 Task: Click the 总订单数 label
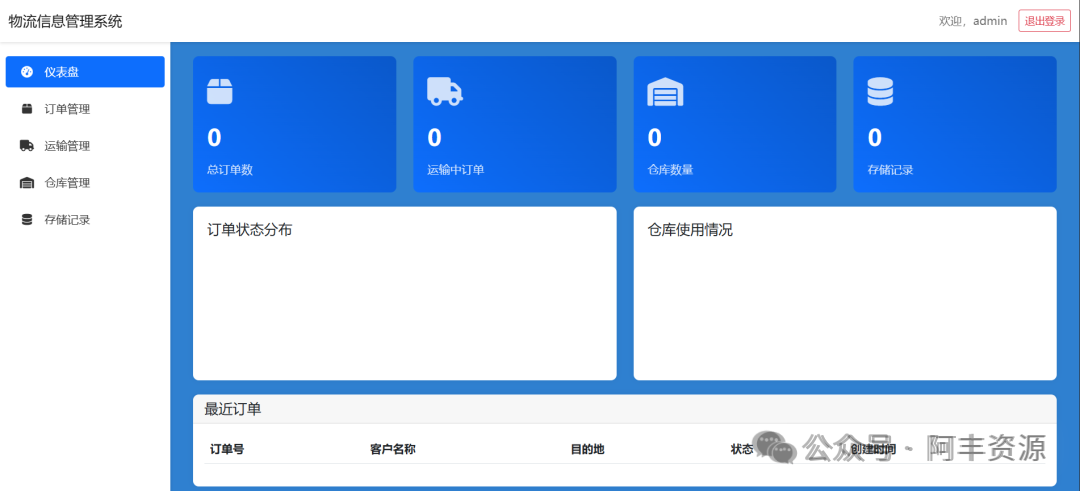pos(230,170)
